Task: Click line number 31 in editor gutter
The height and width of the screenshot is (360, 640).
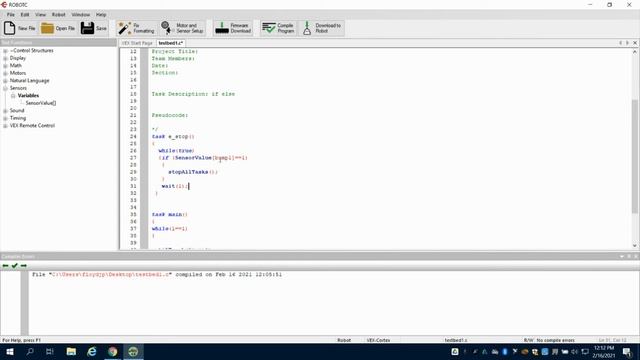Action: (133, 186)
